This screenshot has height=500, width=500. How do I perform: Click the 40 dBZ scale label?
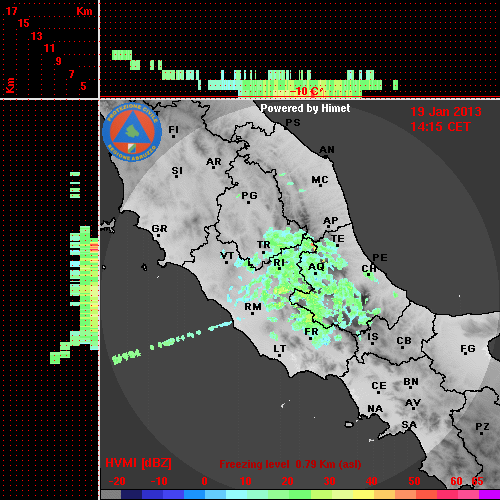(372, 481)
